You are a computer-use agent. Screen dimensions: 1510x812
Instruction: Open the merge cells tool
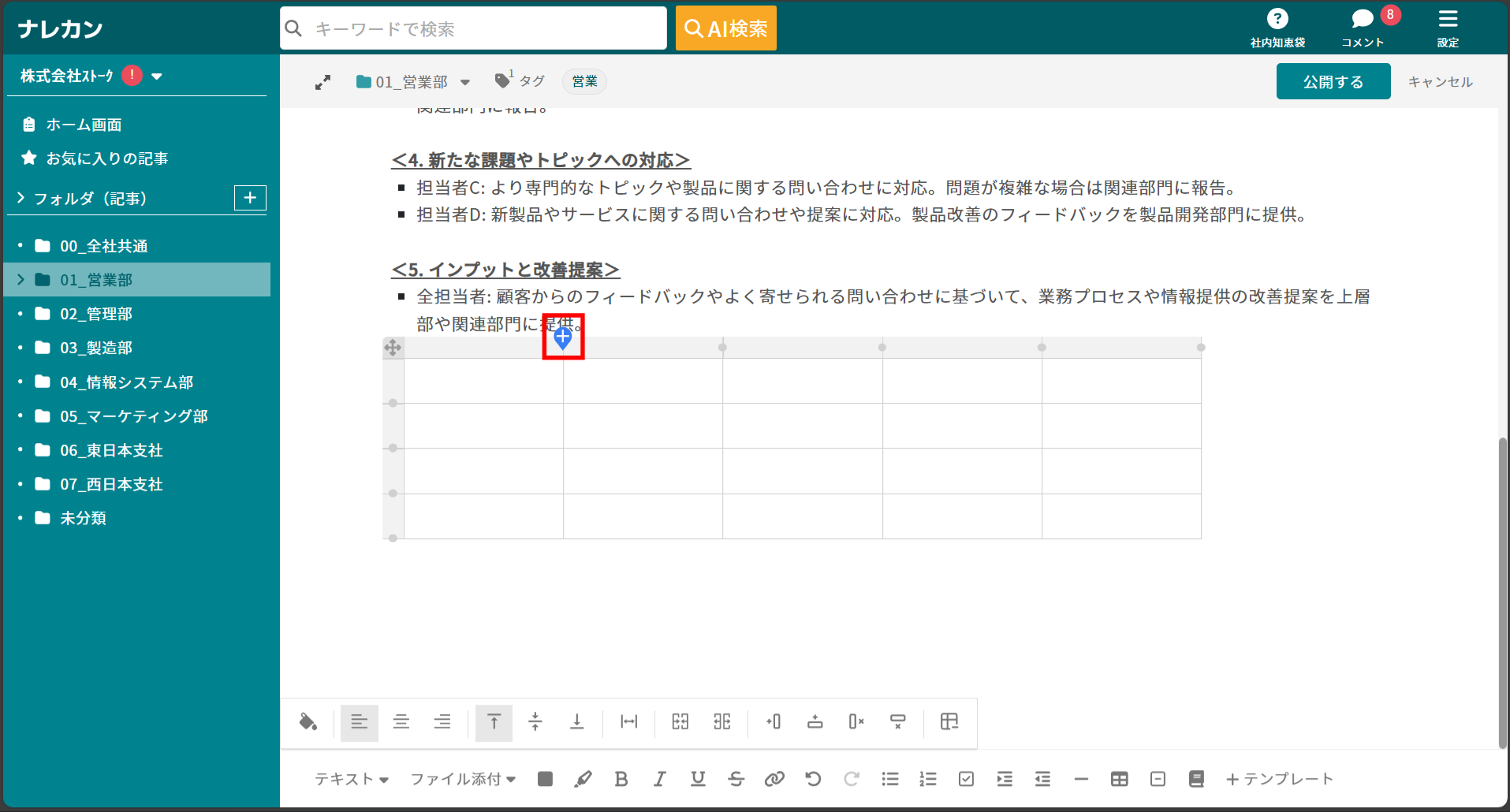click(680, 722)
